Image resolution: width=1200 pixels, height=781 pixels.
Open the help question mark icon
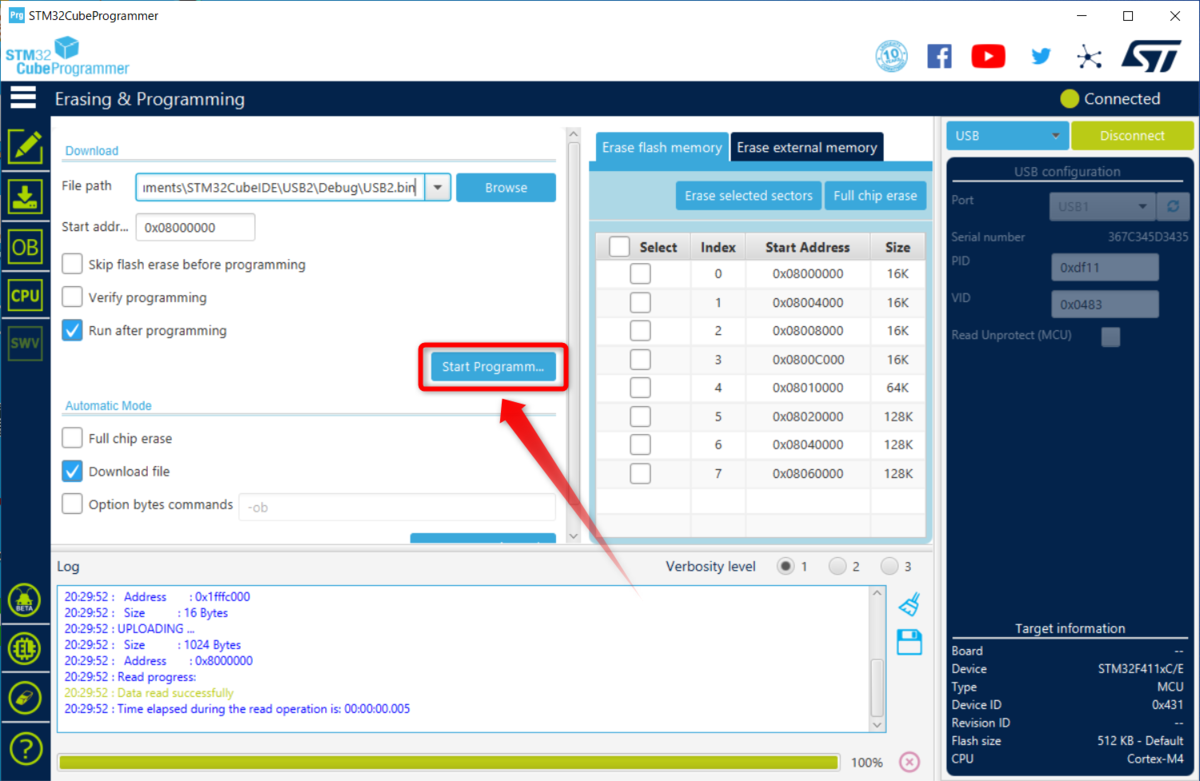(x=25, y=747)
